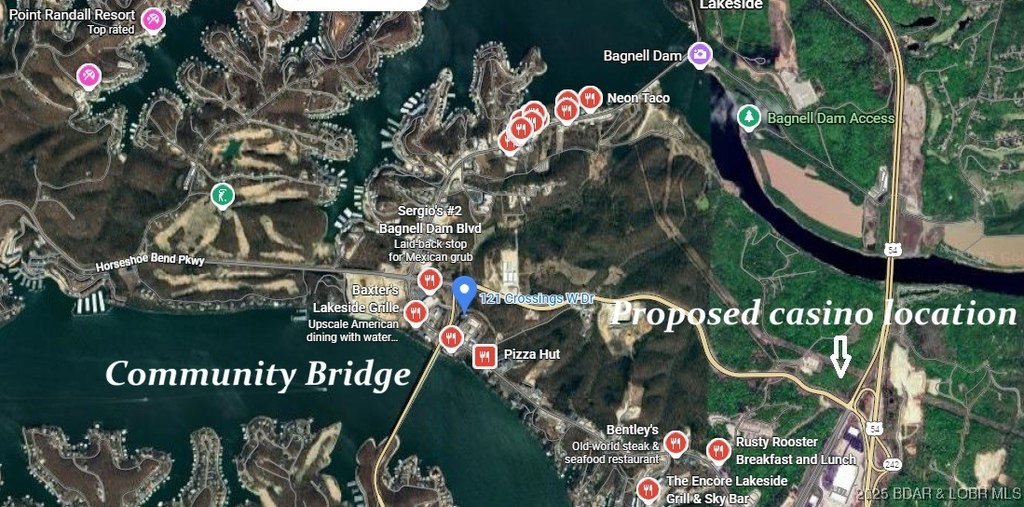Click the Highway 54 shield near the river
The image size is (1024, 507).
(893, 249)
